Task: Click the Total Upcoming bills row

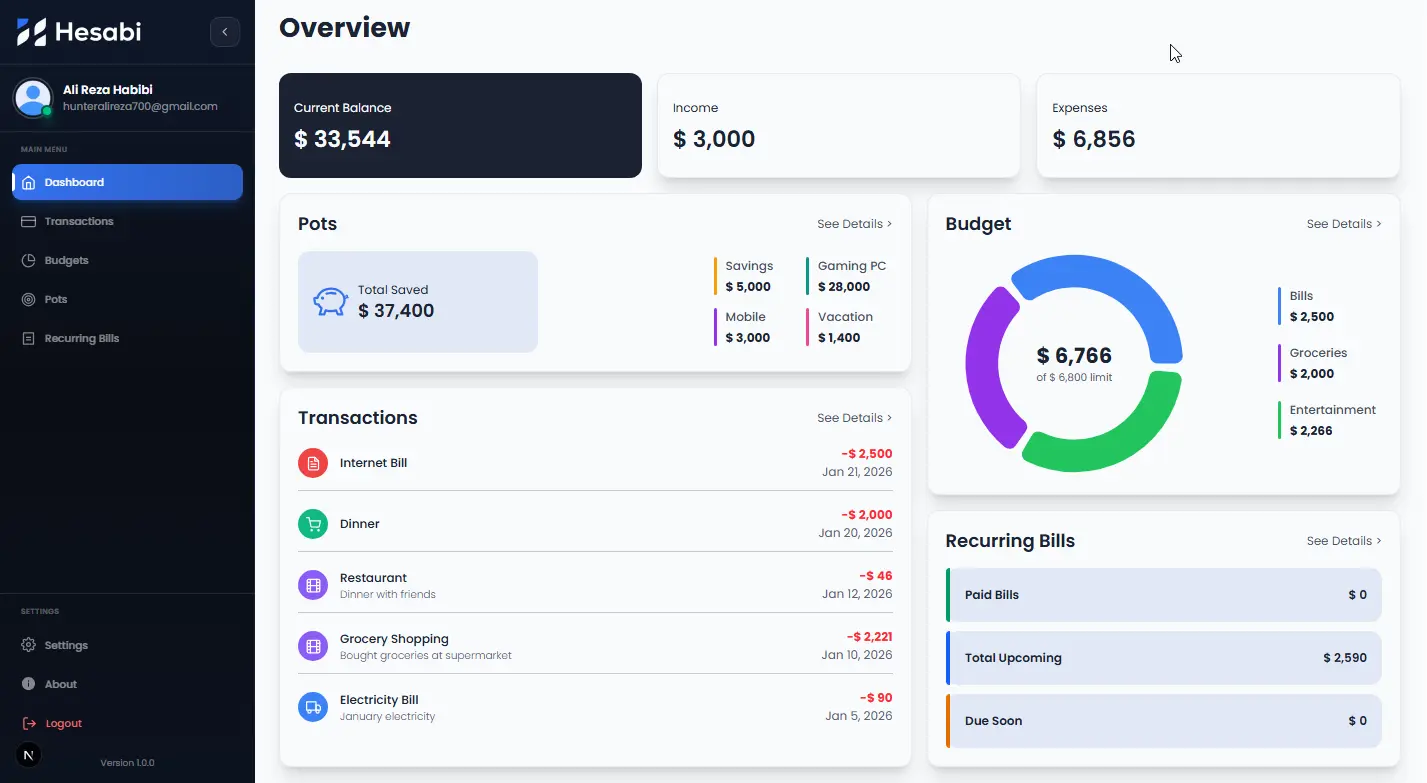Action: [1163, 658]
